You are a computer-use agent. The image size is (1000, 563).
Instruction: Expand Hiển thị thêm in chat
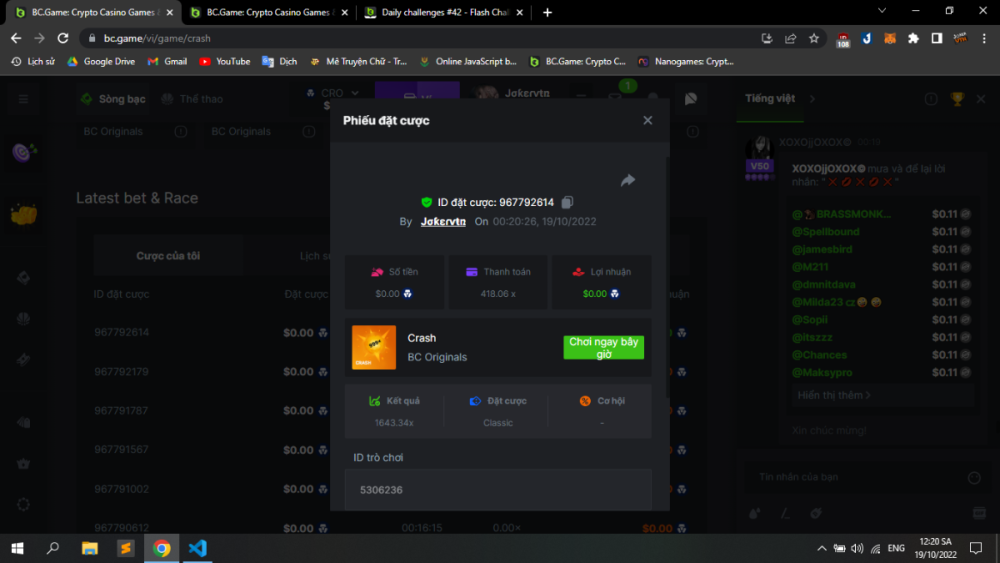pyautogui.click(x=834, y=395)
